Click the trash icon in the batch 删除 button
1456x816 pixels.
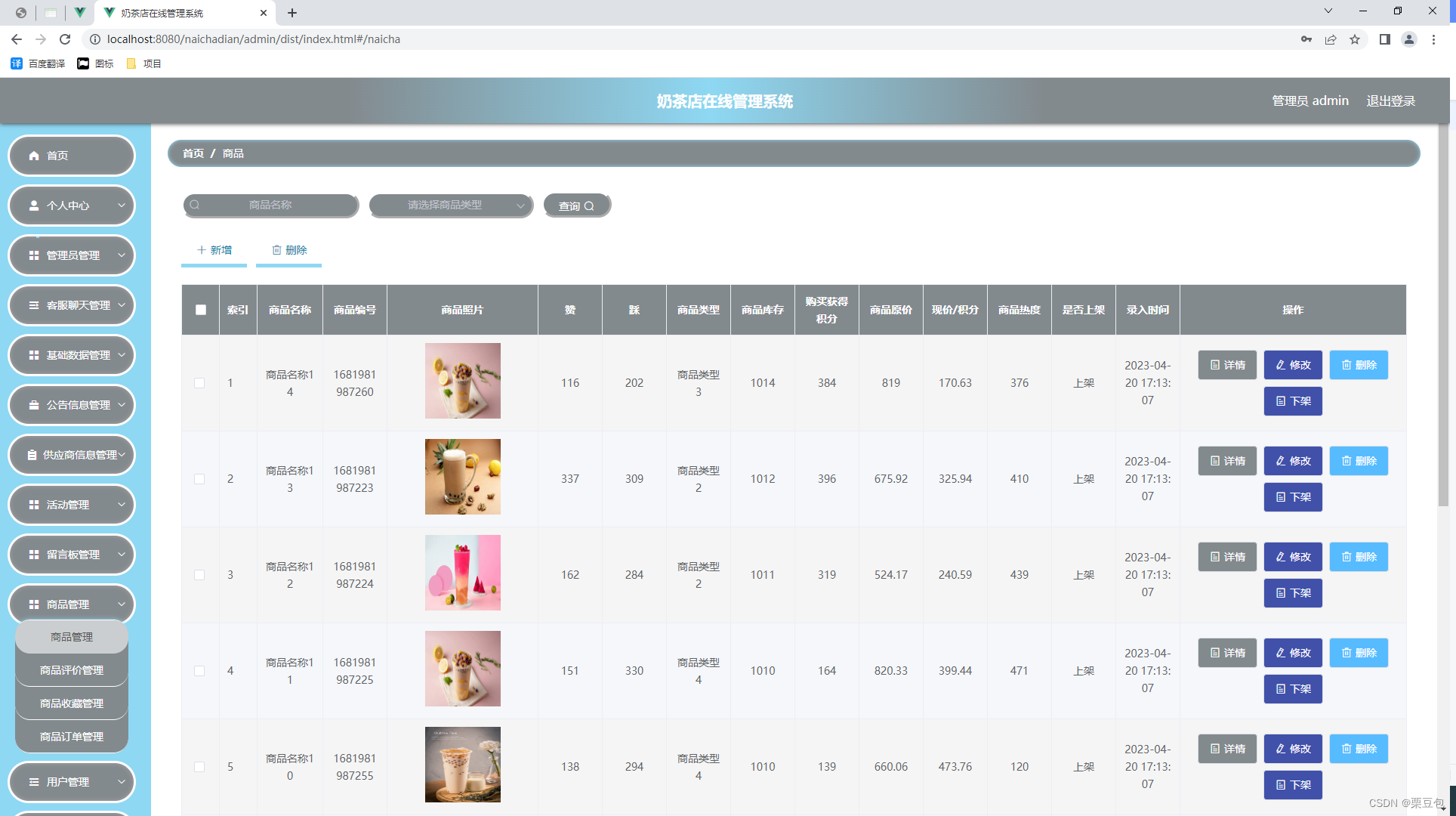point(276,250)
